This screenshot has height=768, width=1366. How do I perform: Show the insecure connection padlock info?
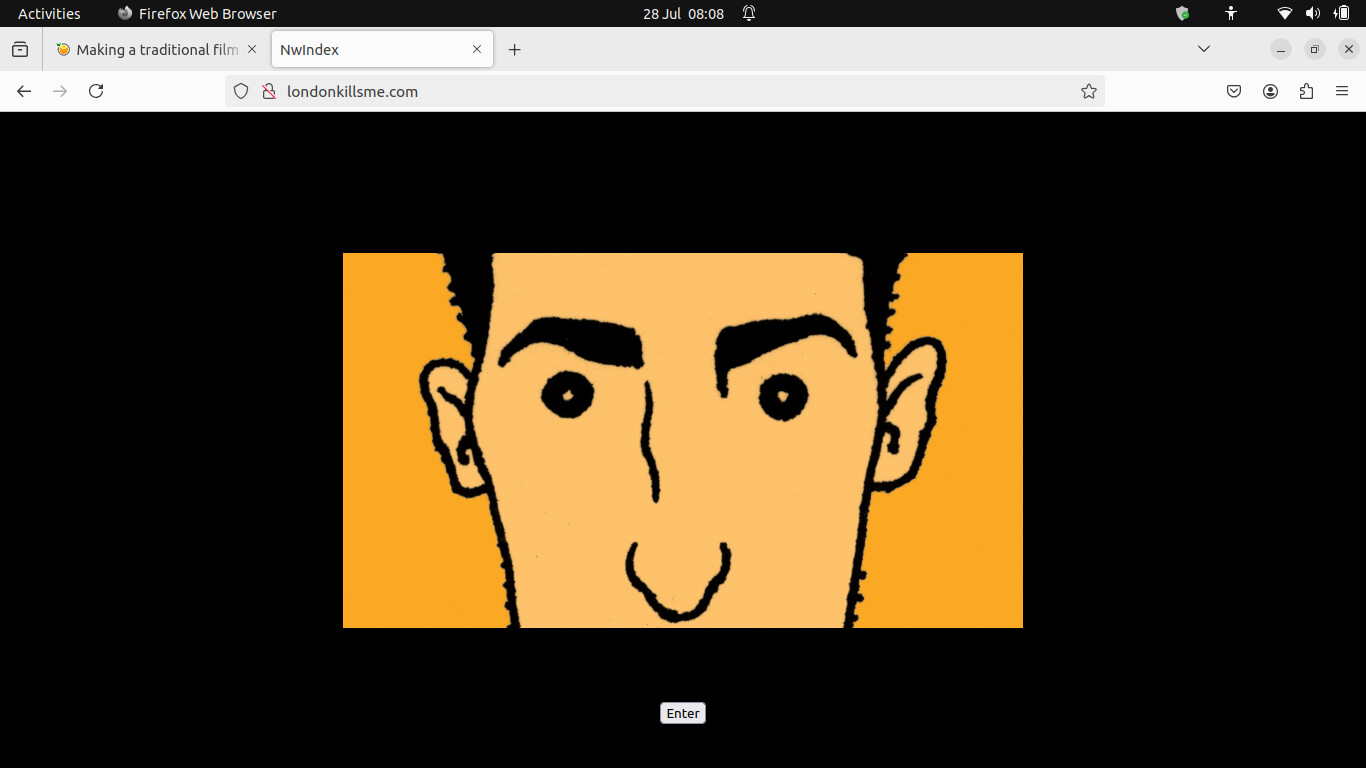[x=268, y=91]
